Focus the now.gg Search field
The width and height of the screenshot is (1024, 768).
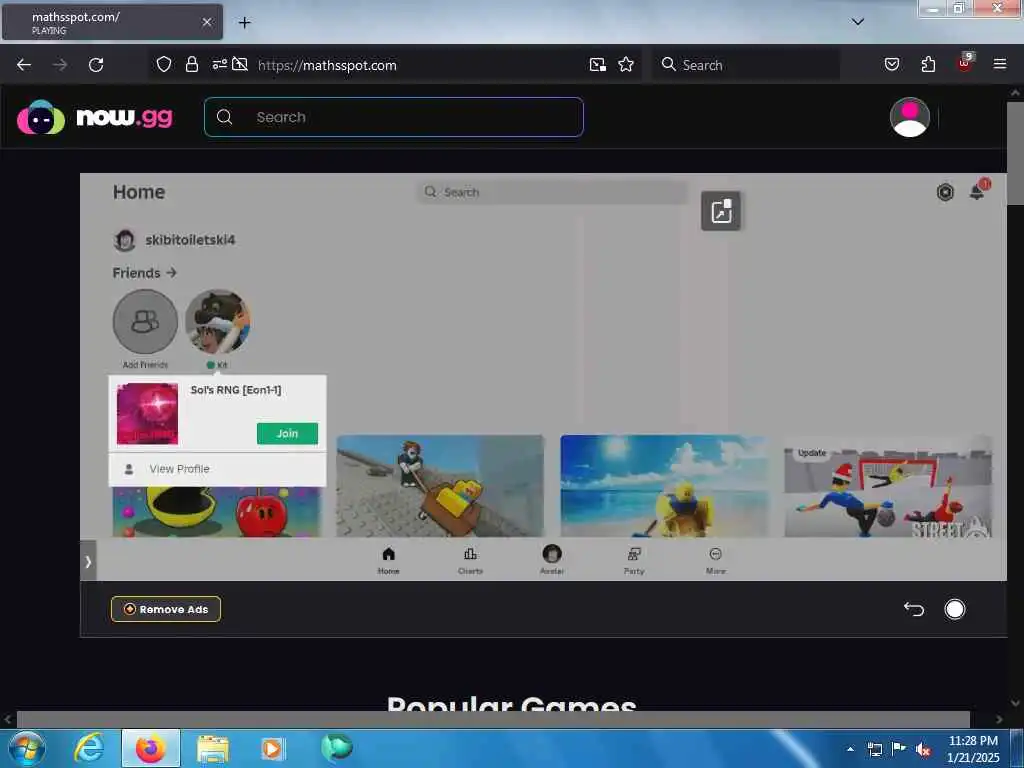[394, 117]
